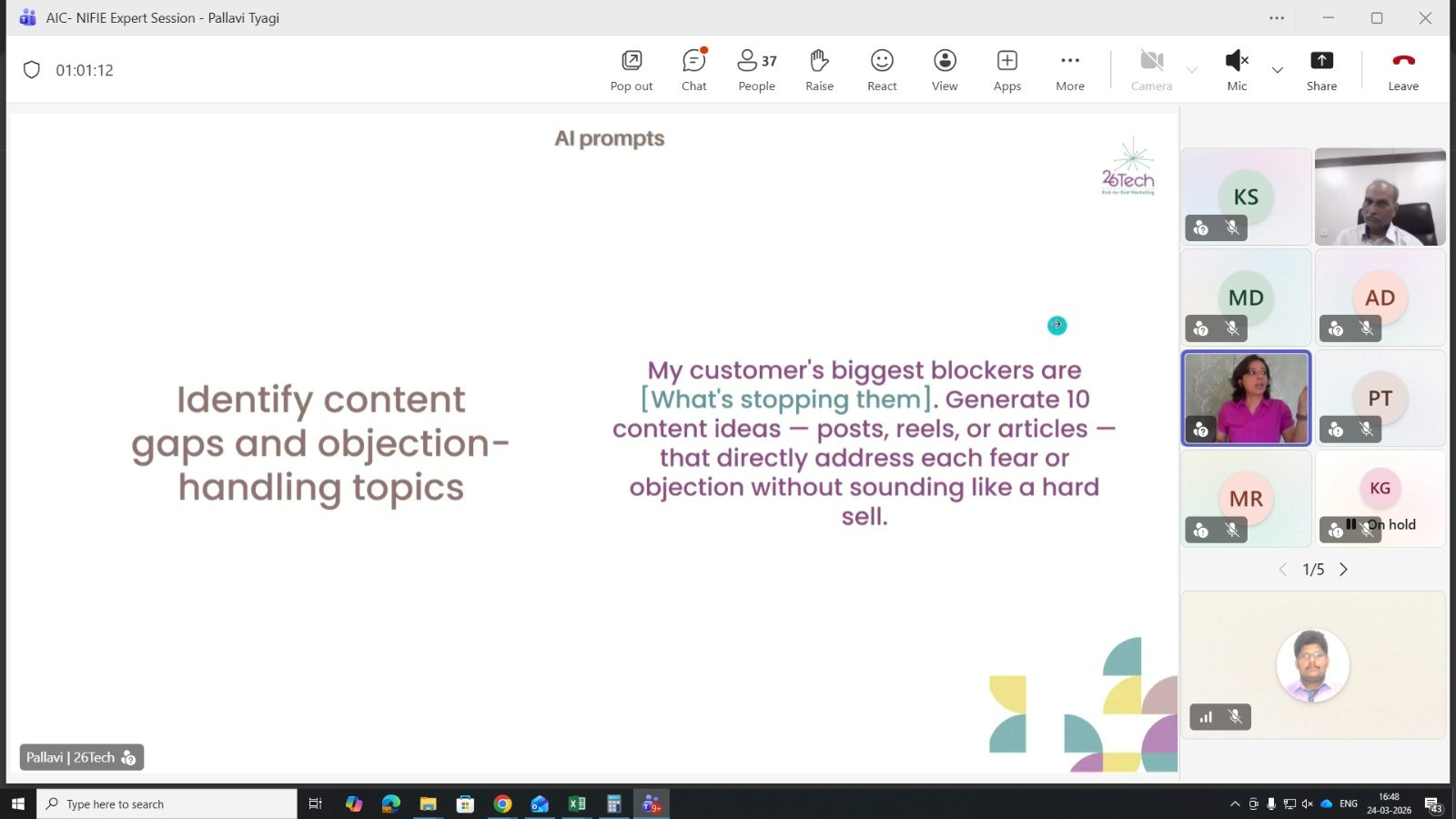Expand the Mic options dropdown arrow

[x=1278, y=70]
